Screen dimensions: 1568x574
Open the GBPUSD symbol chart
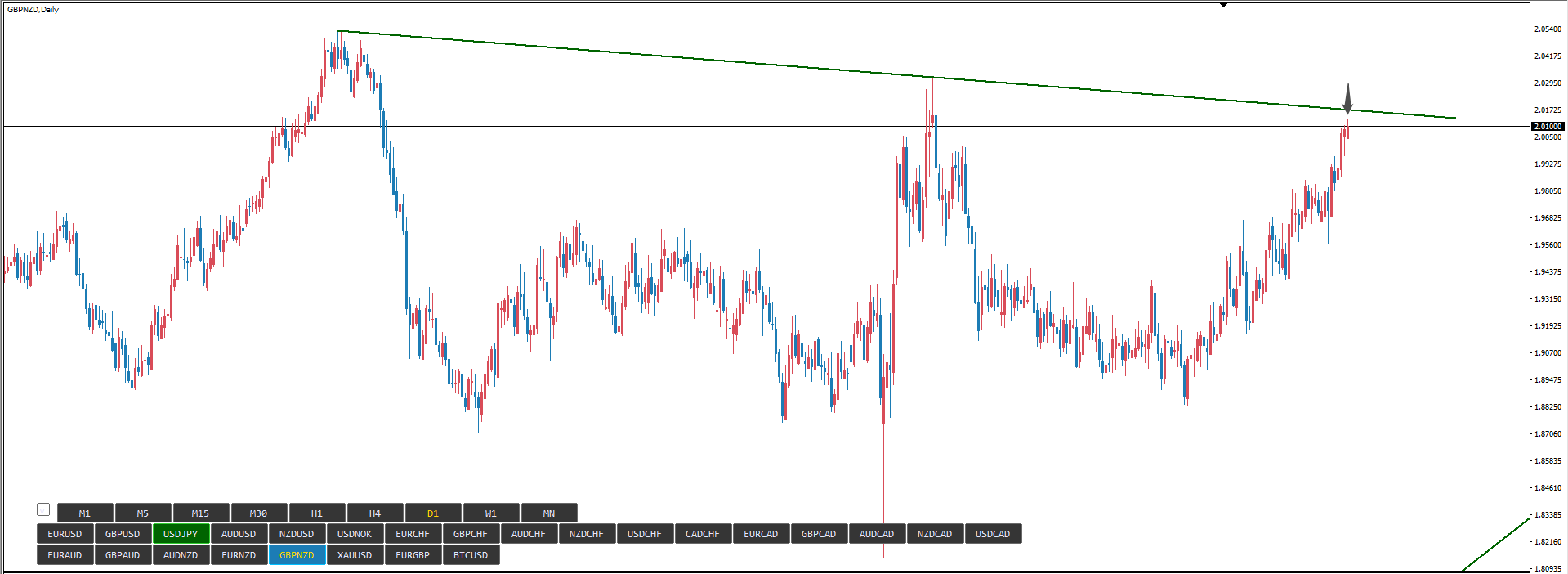pos(123,534)
